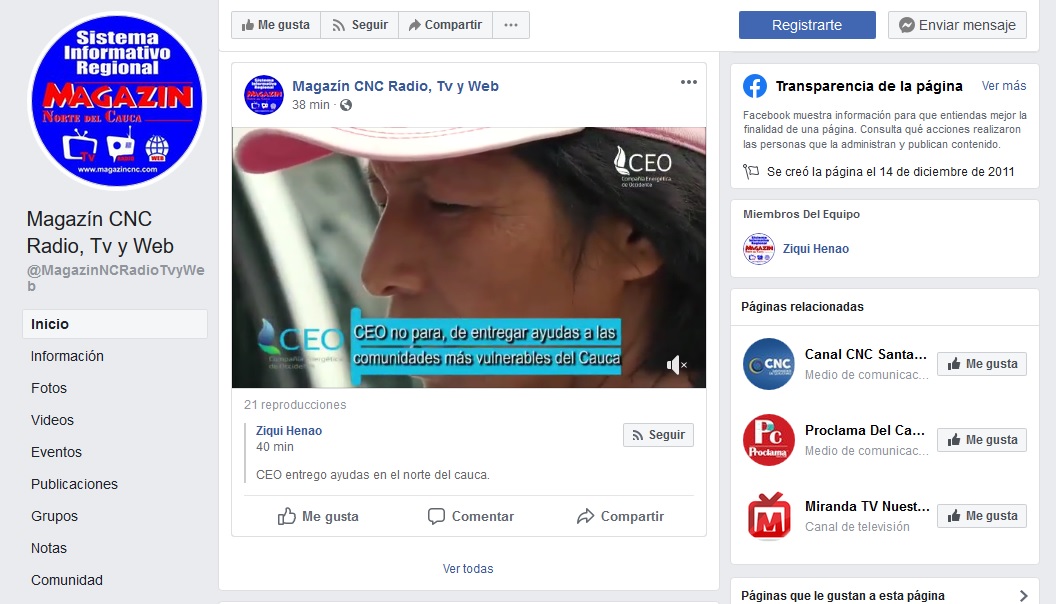The height and width of the screenshot is (604, 1056).
Task: Like the post with Me gusta thumb
Action: pyautogui.click(x=318, y=516)
